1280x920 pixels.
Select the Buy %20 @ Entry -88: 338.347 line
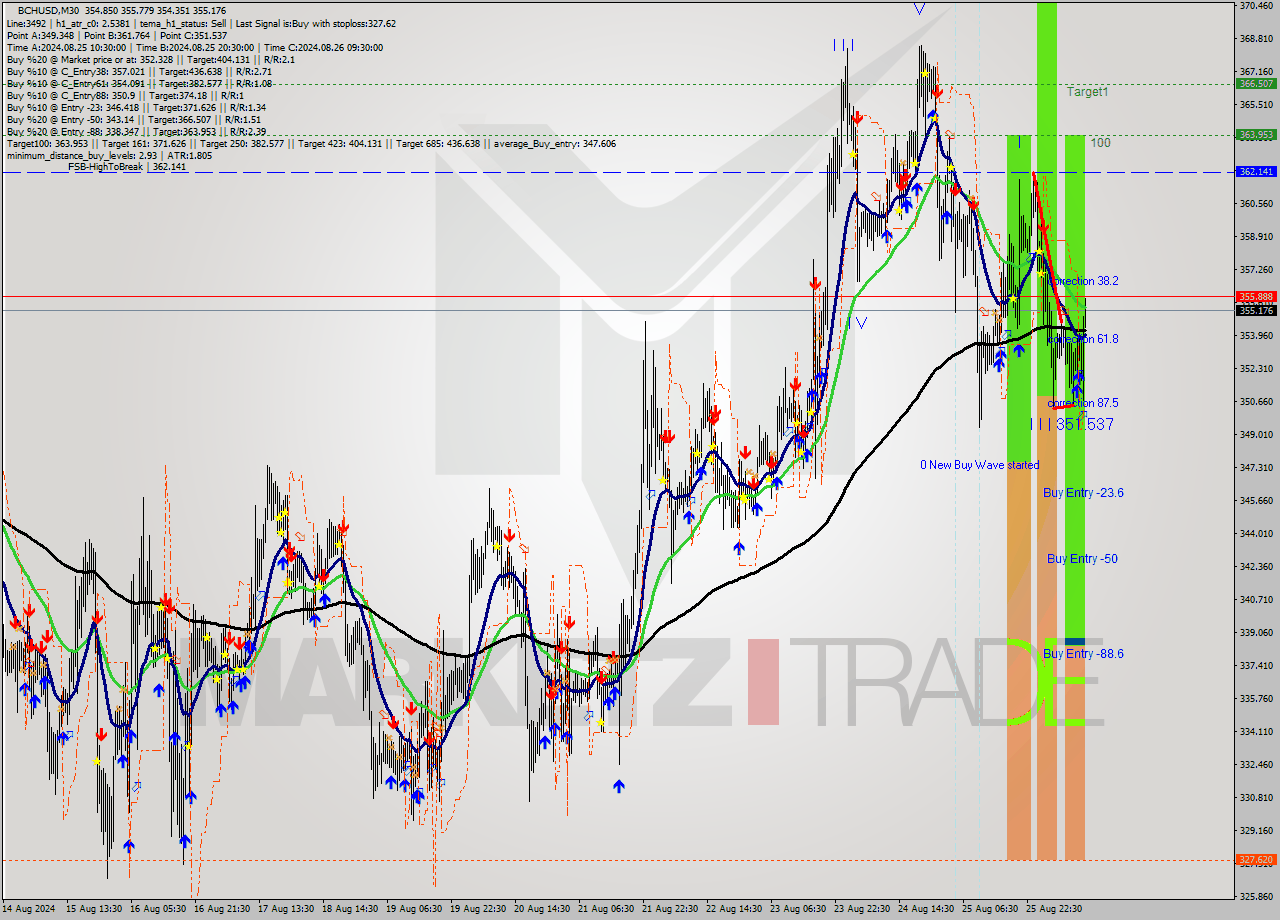coord(136,131)
